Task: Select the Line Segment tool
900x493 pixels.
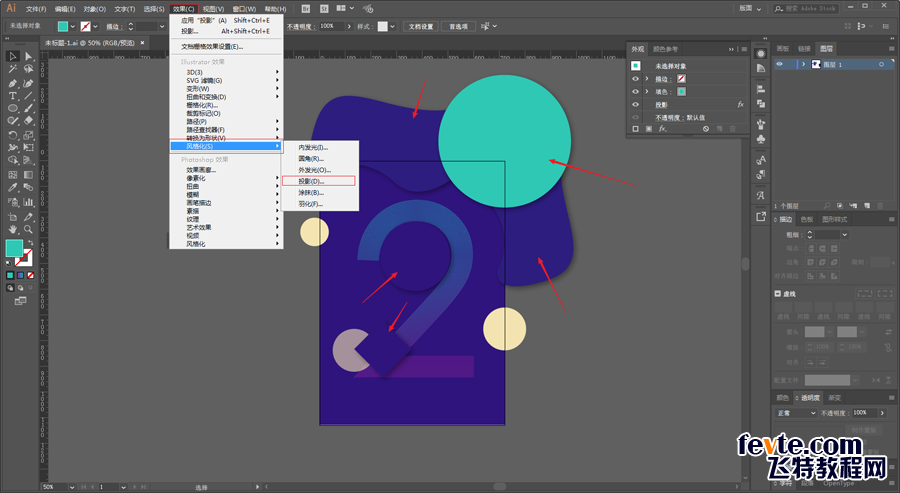Action: tap(28, 96)
